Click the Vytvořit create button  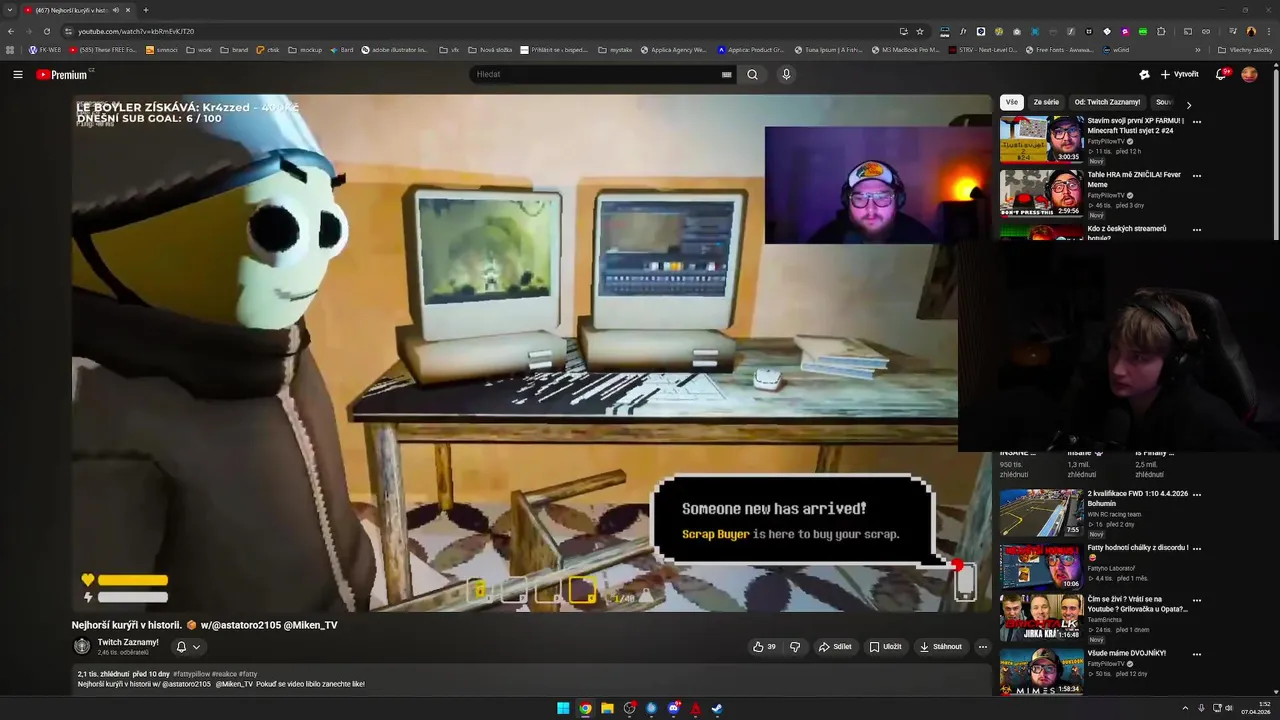tap(1180, 74)
